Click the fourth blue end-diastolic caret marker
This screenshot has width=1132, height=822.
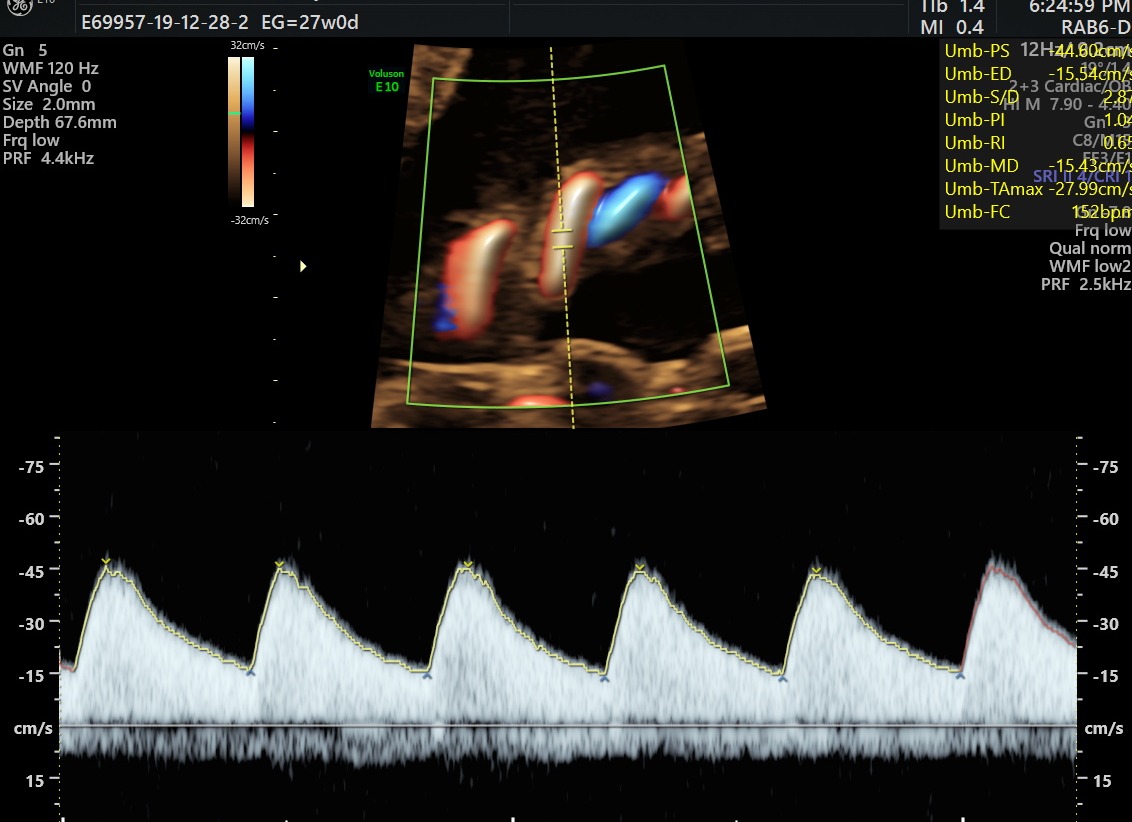point(783,678)
